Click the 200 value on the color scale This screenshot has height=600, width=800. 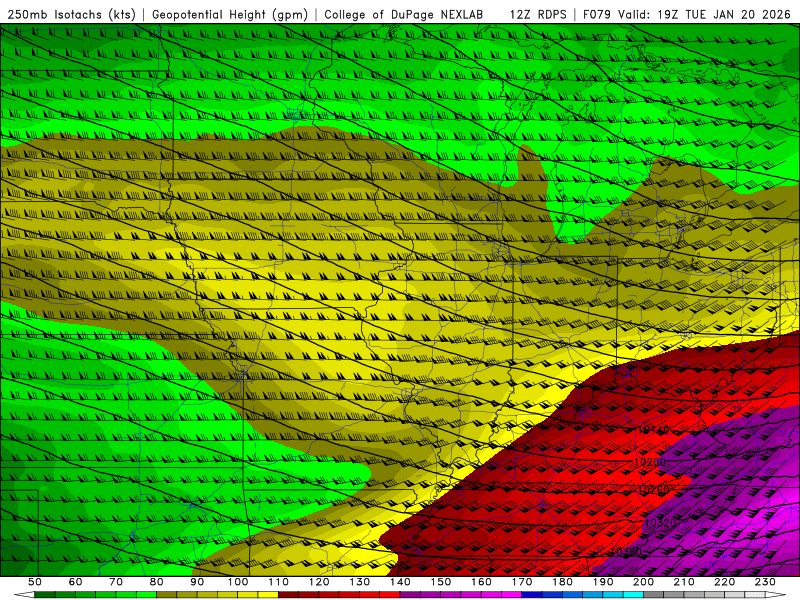pyautogui.click(x=643, y=582)
